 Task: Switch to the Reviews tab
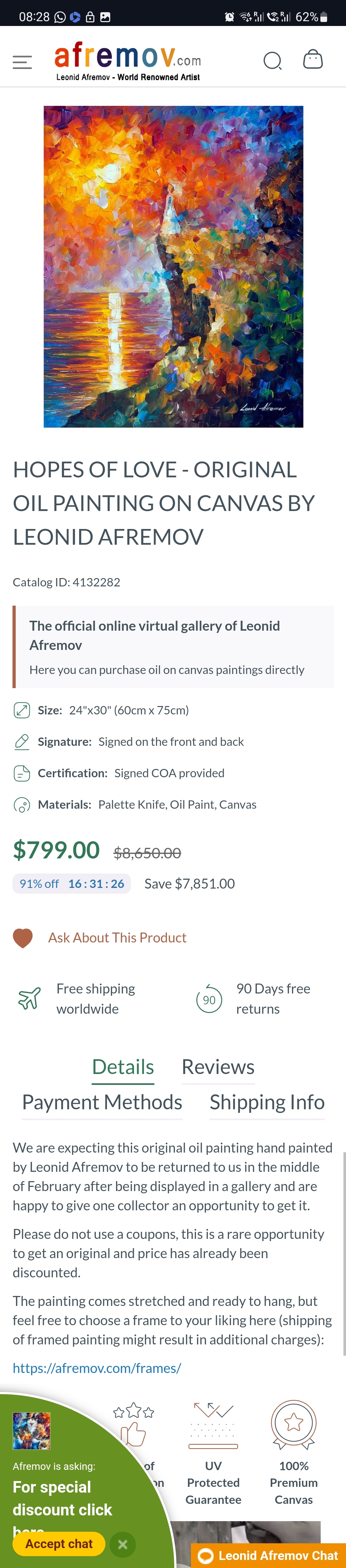click(x=218, y=1067)
